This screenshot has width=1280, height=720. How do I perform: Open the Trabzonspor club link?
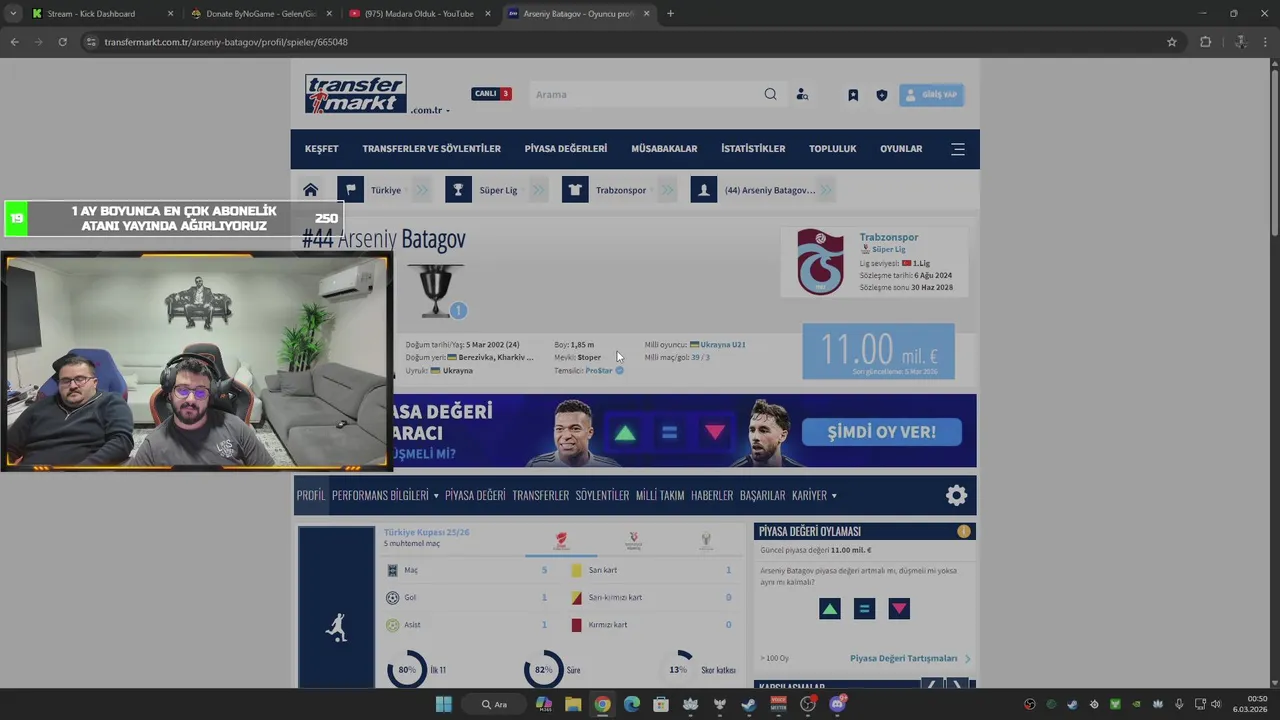(x=889, y=238)
